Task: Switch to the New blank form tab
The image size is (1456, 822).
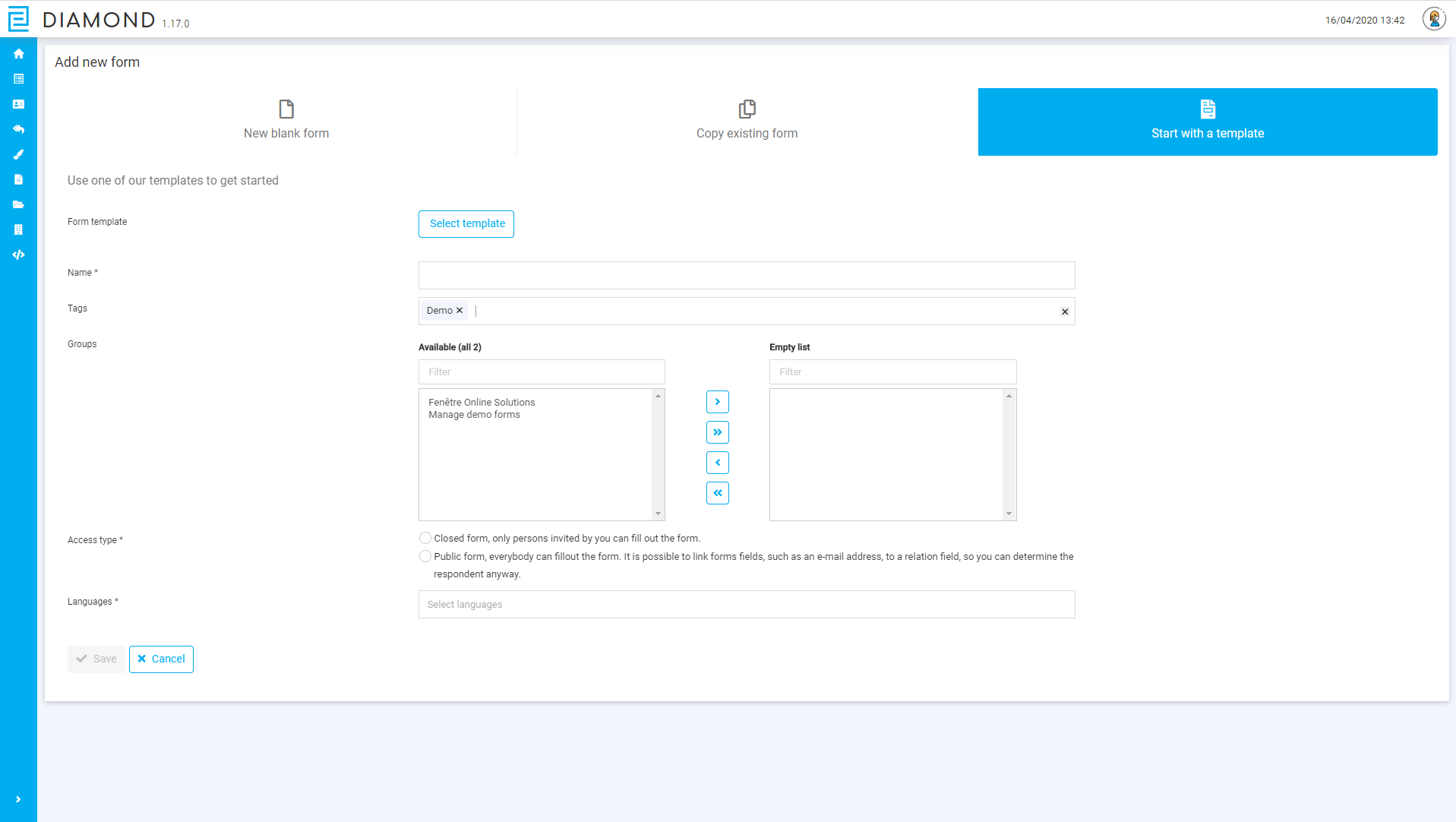Action: pyautogui.click(x=286, y=122)
